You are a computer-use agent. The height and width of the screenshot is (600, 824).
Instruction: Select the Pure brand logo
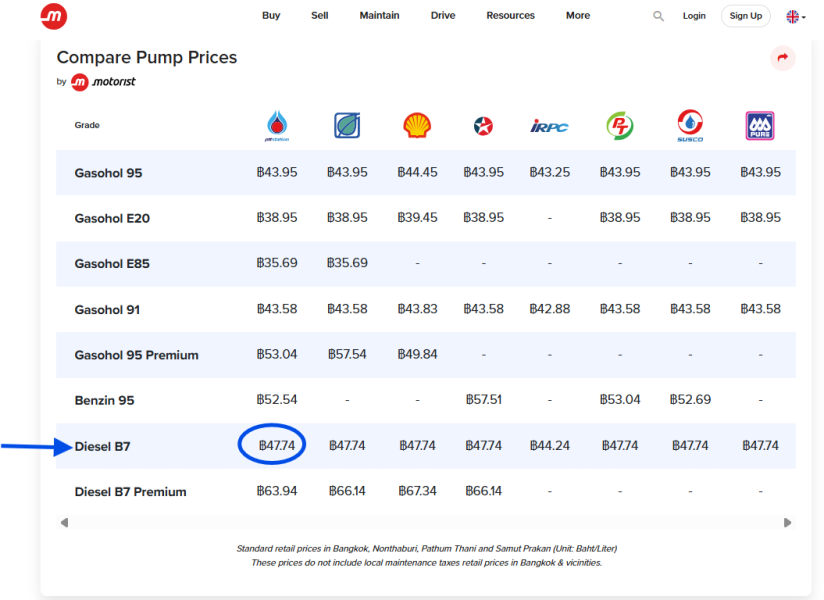pos(760,126)
